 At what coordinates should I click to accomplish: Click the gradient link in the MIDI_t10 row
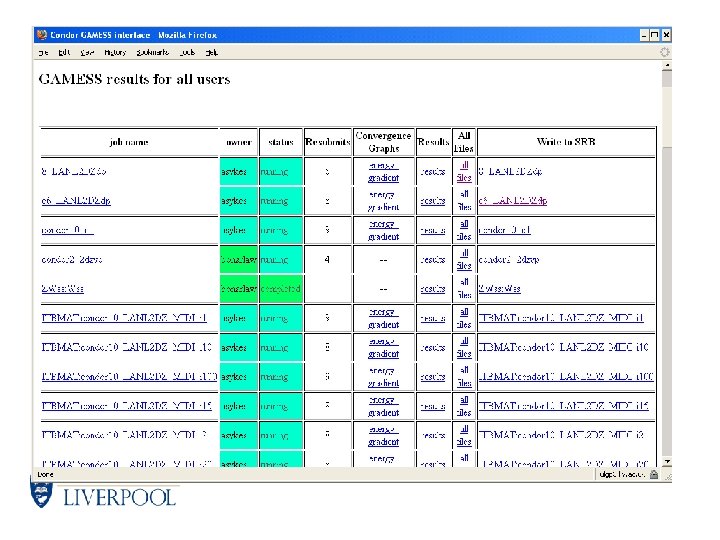tap(383, 354)
